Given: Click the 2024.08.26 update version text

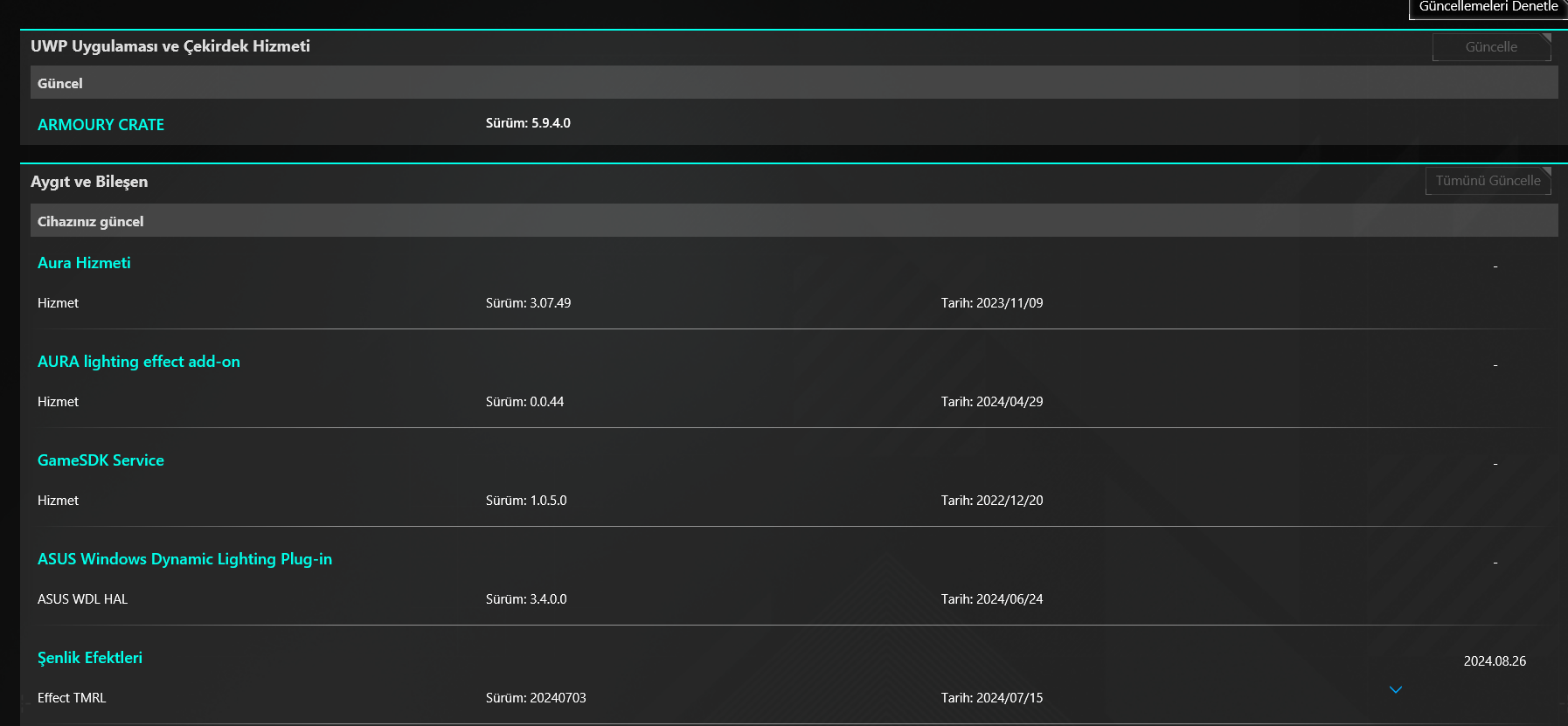Looking at the screenshot, I should coord(1495,661).
